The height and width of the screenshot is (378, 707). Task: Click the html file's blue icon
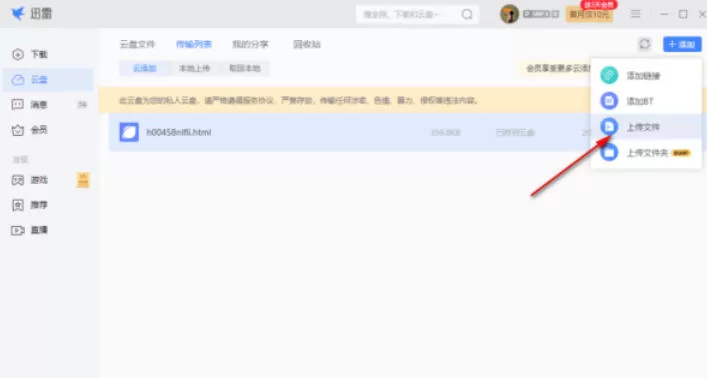129,132
